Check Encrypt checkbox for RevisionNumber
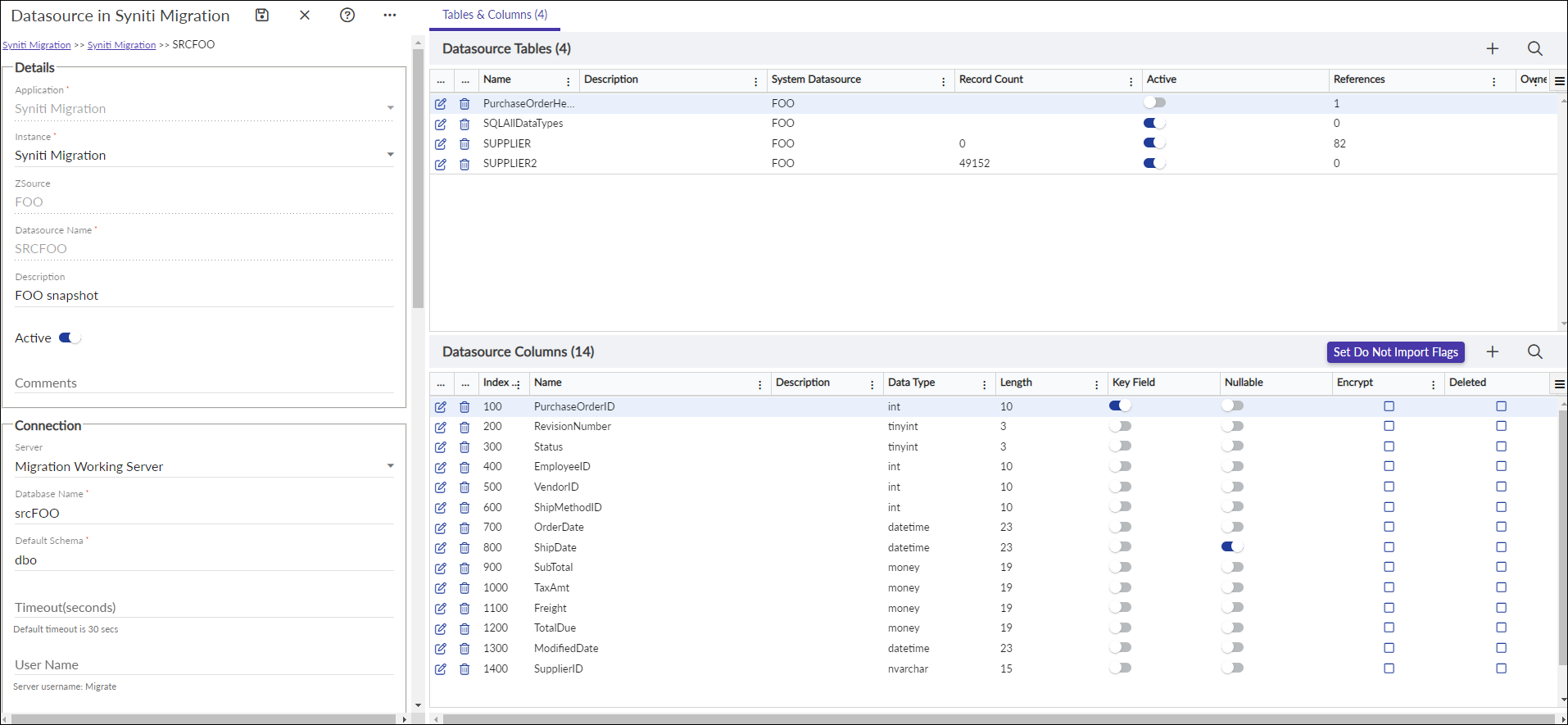1568x725 pixels. tap(1389, 426)
